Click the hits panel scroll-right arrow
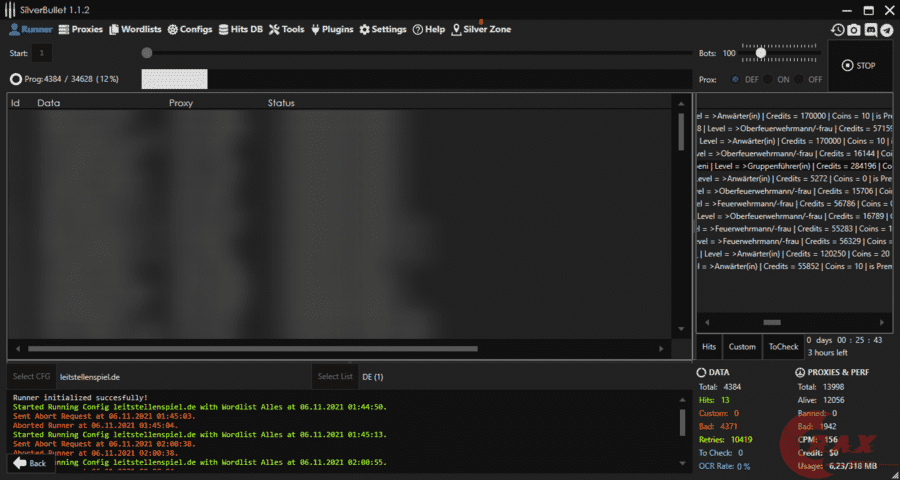This screenshot has width=900, height=480. (x=882, y=323)
